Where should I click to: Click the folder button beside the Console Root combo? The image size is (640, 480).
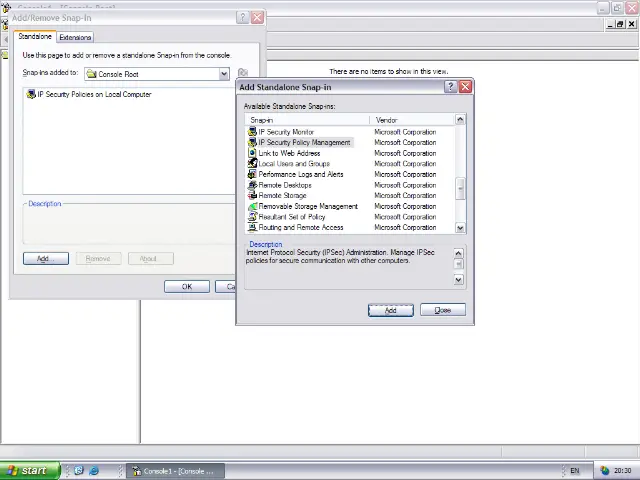(x=243, y=73)
